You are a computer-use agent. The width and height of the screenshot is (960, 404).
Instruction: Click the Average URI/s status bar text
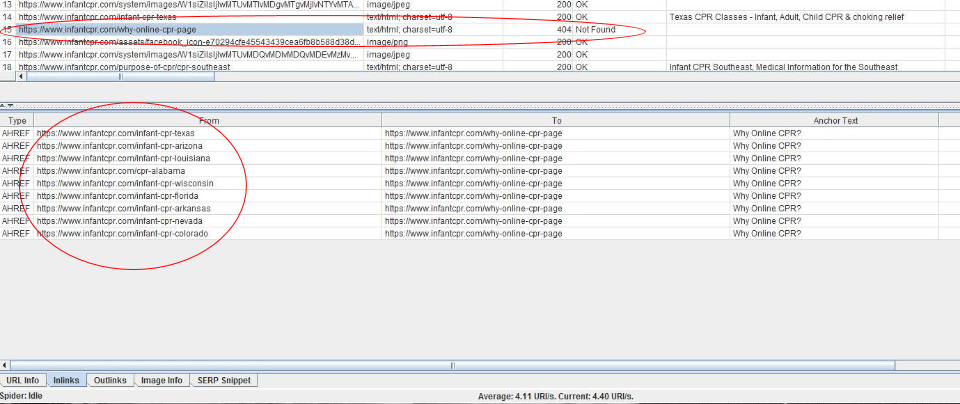(x=555, y=397)
